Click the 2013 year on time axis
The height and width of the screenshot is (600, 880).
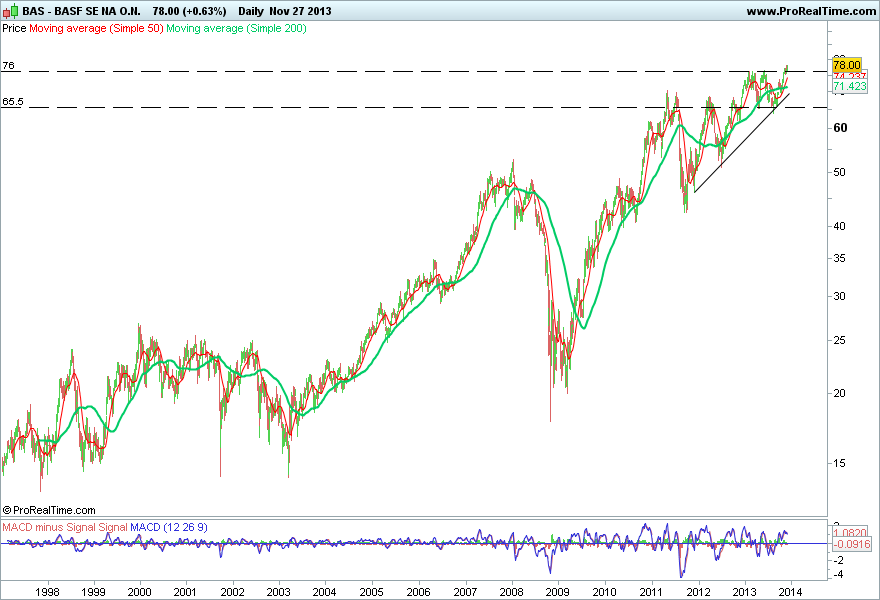click(x=745, y=592)
